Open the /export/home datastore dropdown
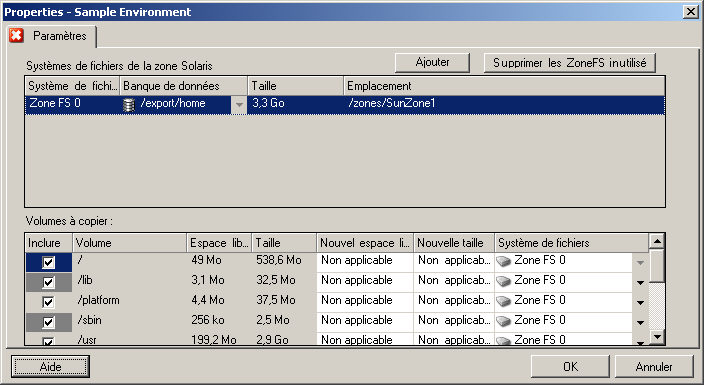Screen dimensions: 704x385 pos(239,105)
